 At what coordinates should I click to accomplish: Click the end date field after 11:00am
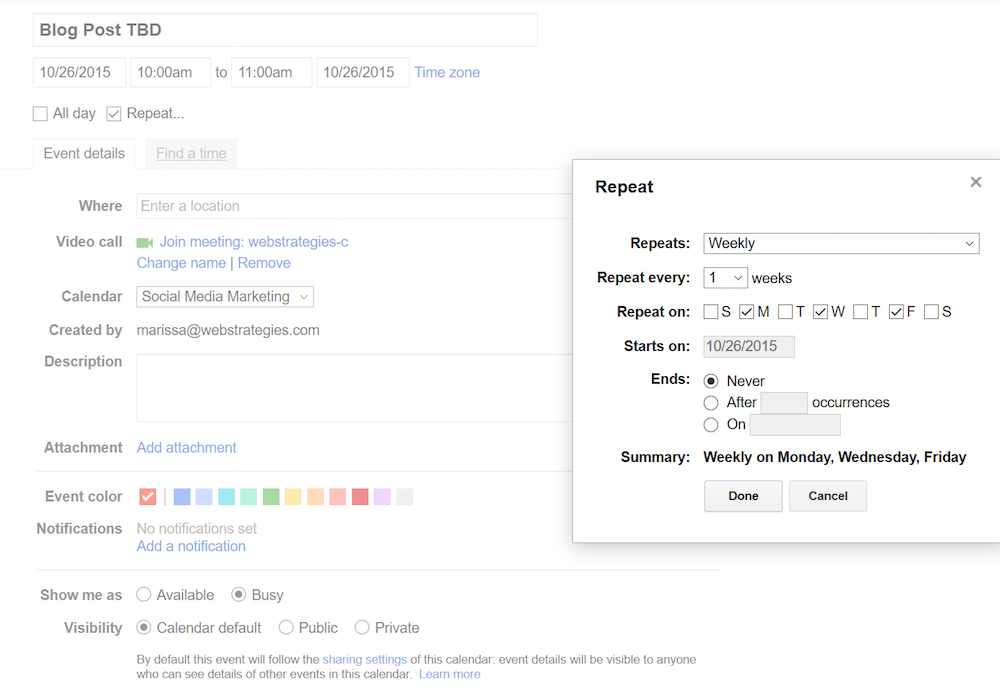[363, 73]
